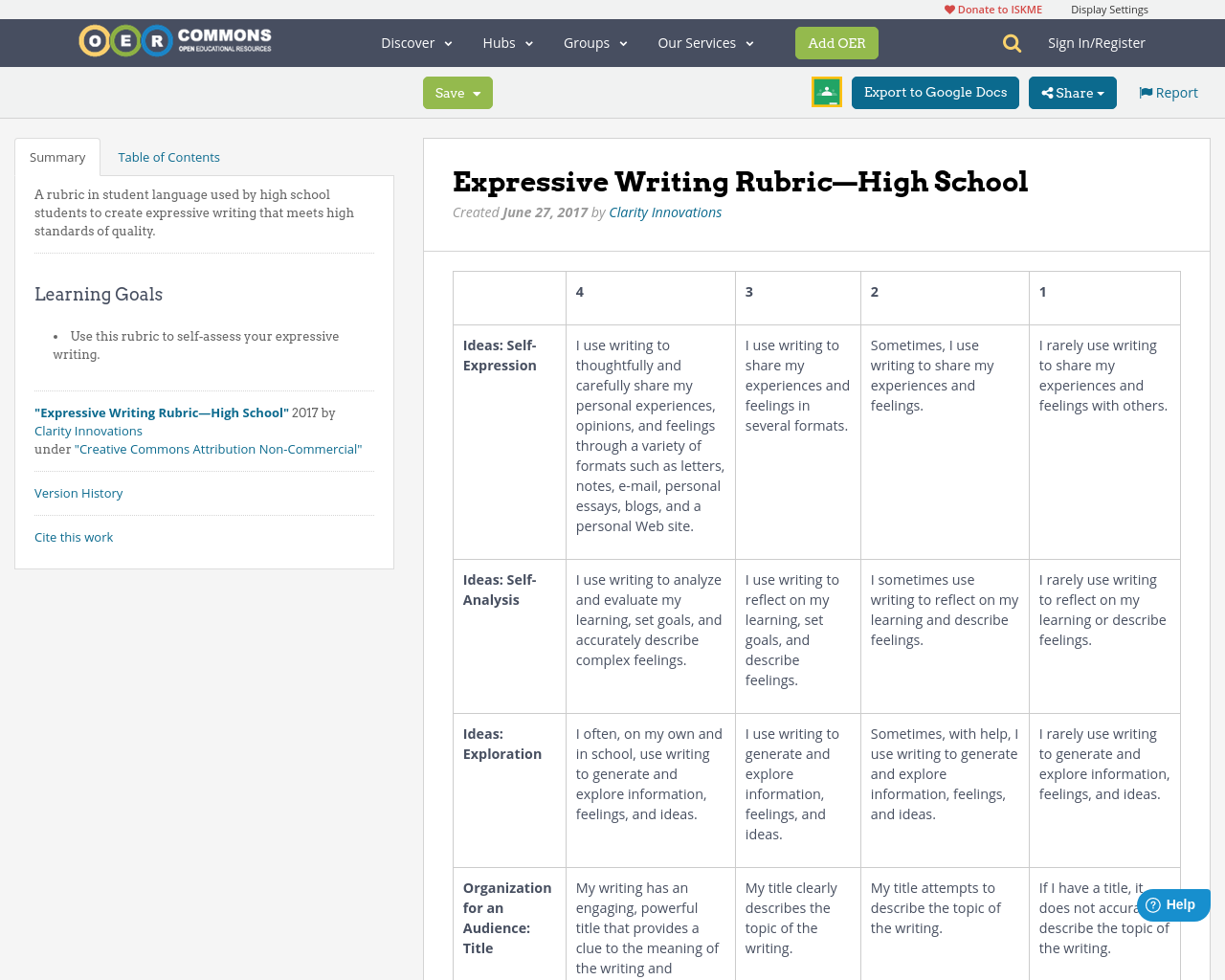Click Export to Google Docs
This screenshot has width=1225, height=980.
coord(935,93)
